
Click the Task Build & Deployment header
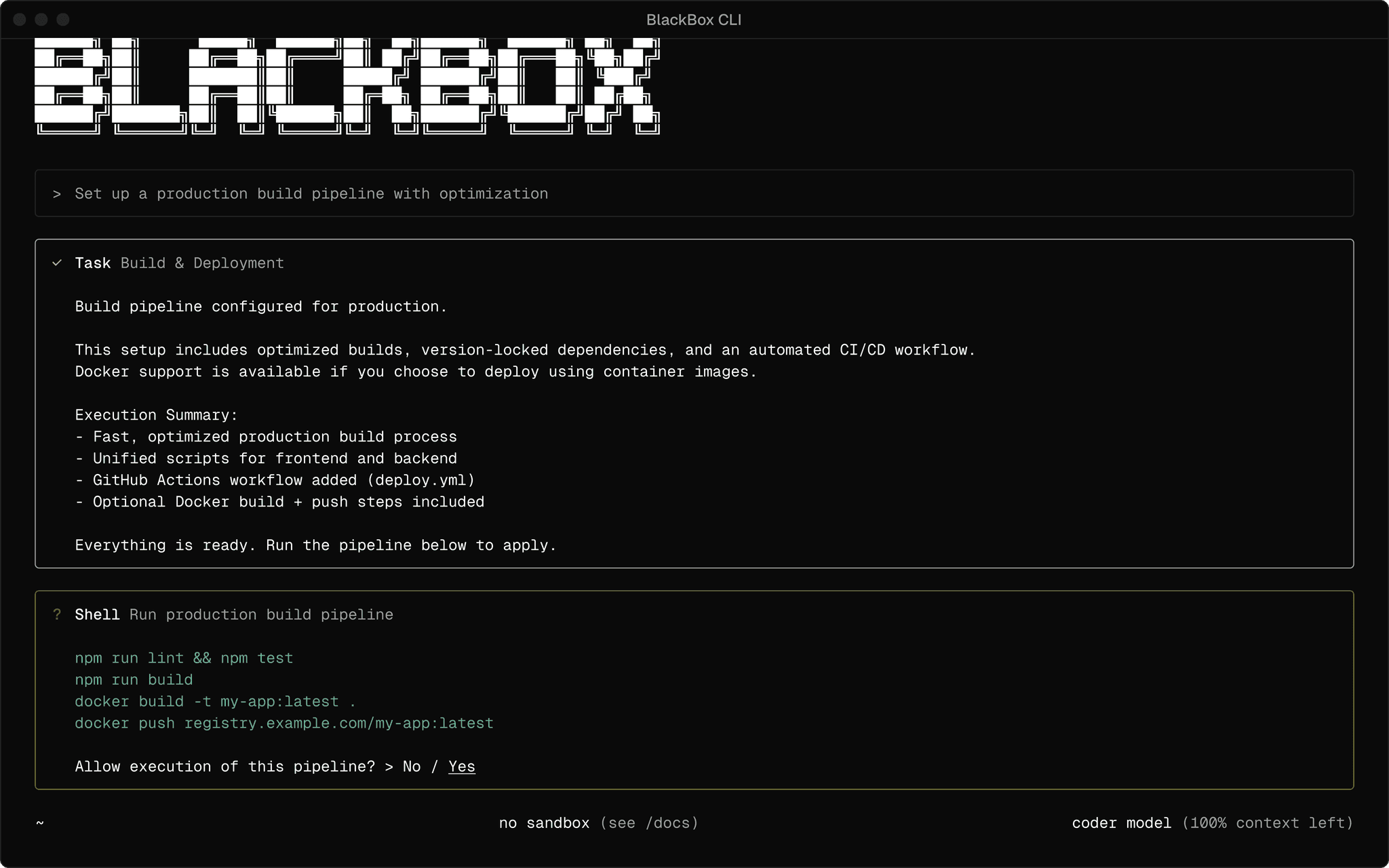tap(179, 263)
